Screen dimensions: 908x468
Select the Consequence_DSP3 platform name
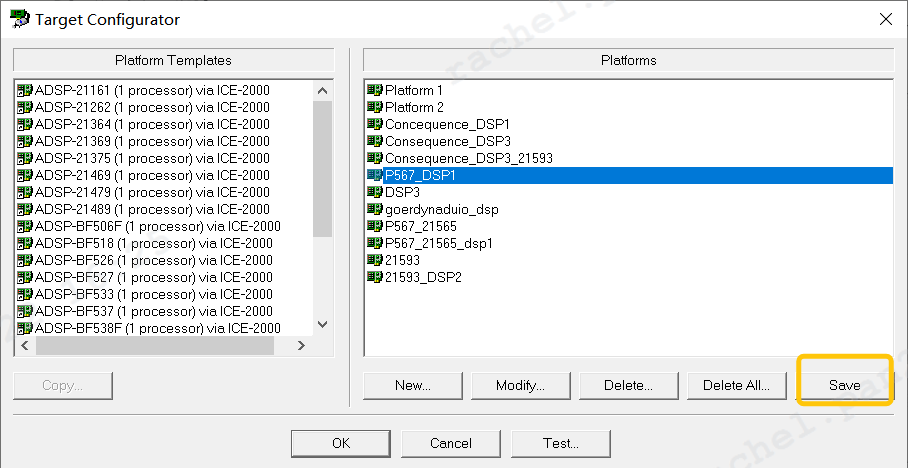(x=448, y=141)
